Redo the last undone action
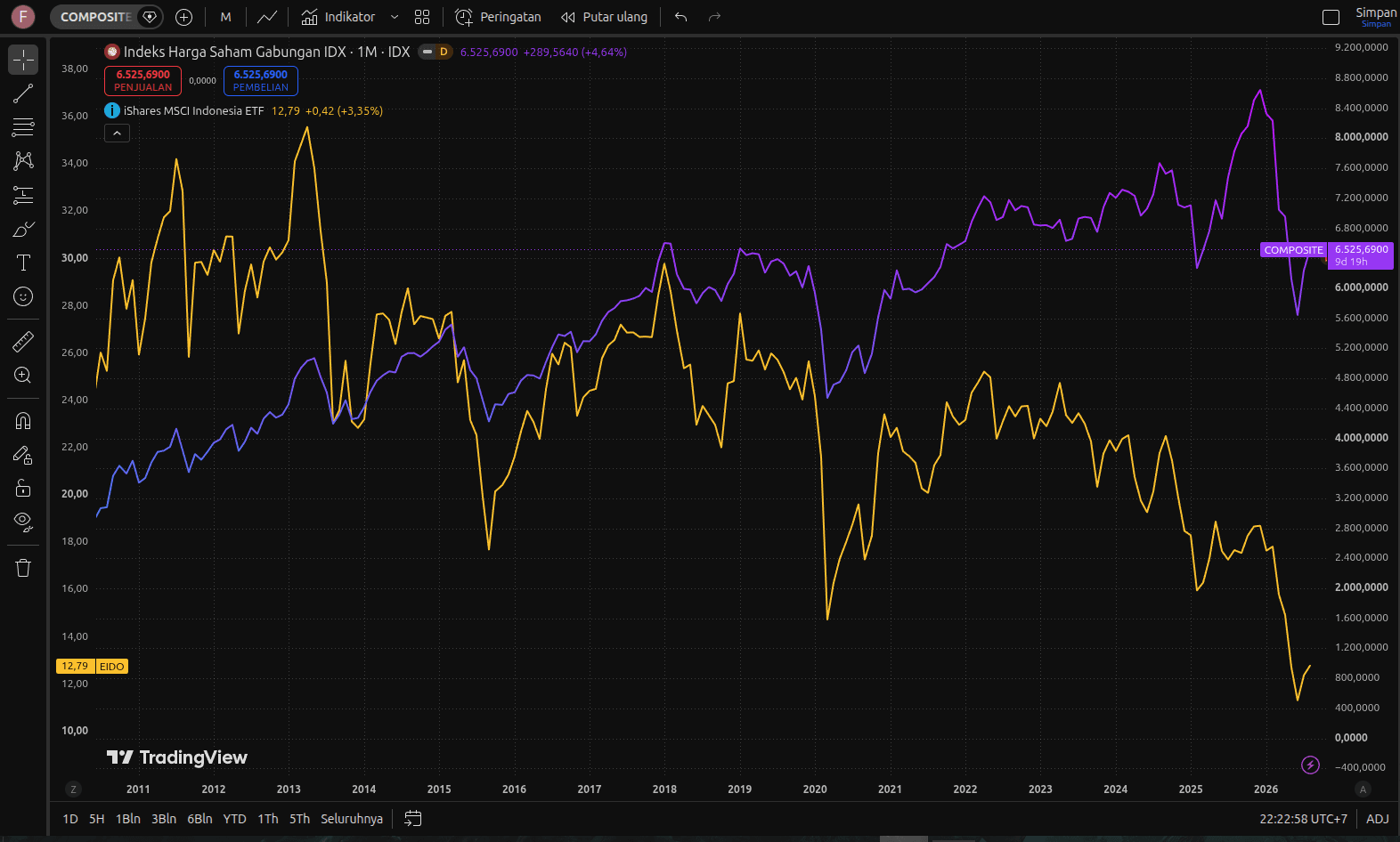The height and width of the screenshot is (842, 1400). click(x=714, y=17)
